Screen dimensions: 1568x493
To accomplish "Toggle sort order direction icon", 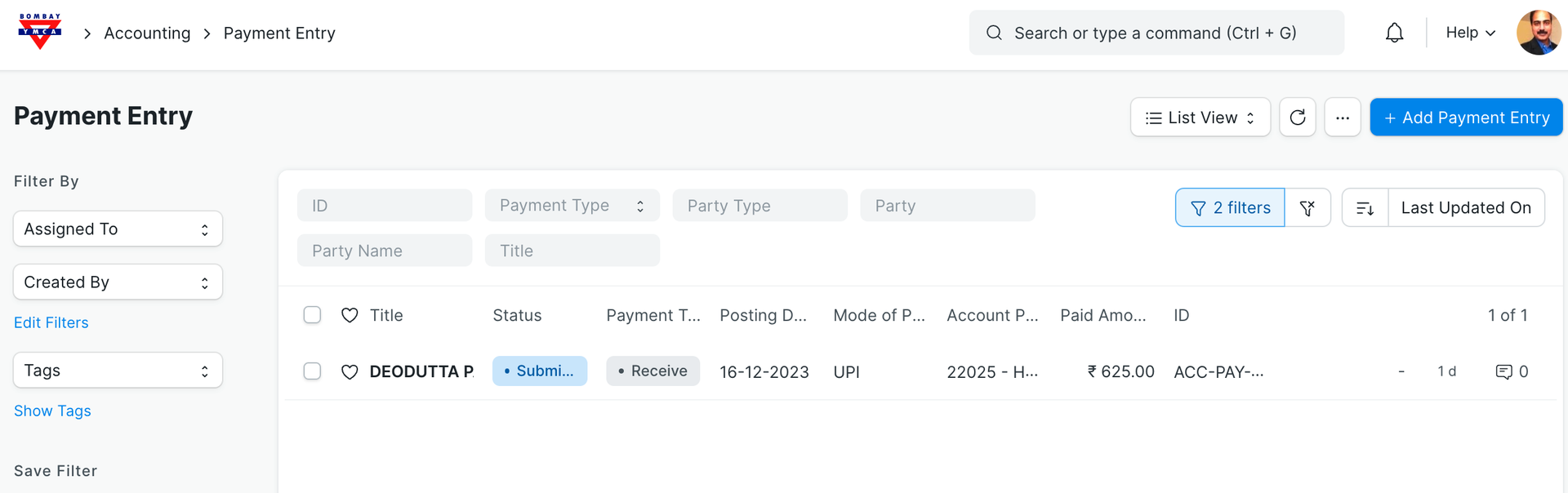I will pos(1365,208).
